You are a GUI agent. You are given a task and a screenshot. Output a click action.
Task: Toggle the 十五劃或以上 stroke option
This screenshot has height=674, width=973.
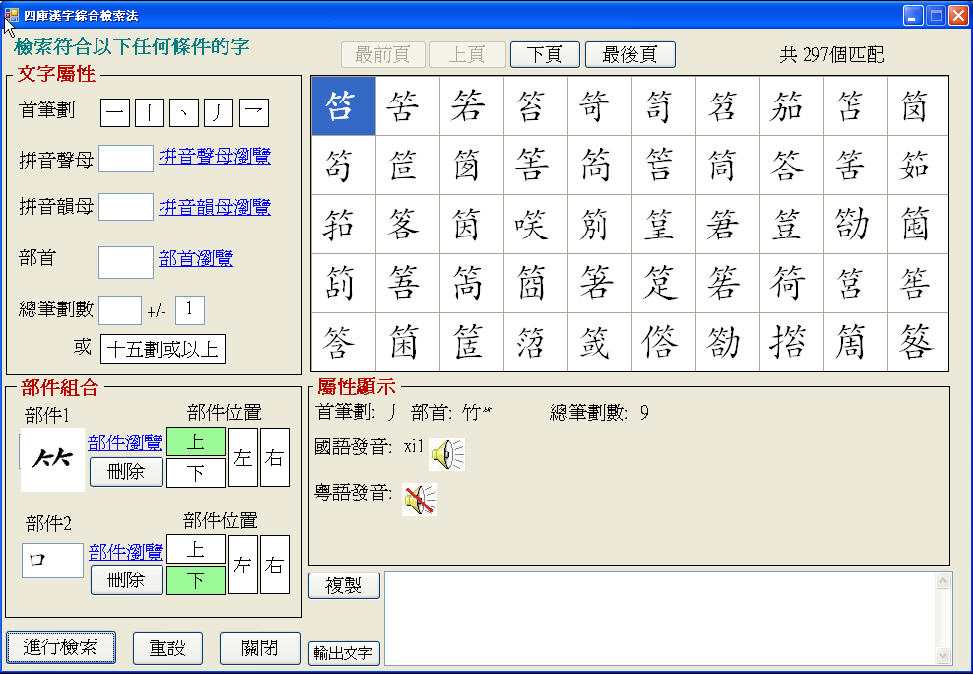tap(162, 349)
